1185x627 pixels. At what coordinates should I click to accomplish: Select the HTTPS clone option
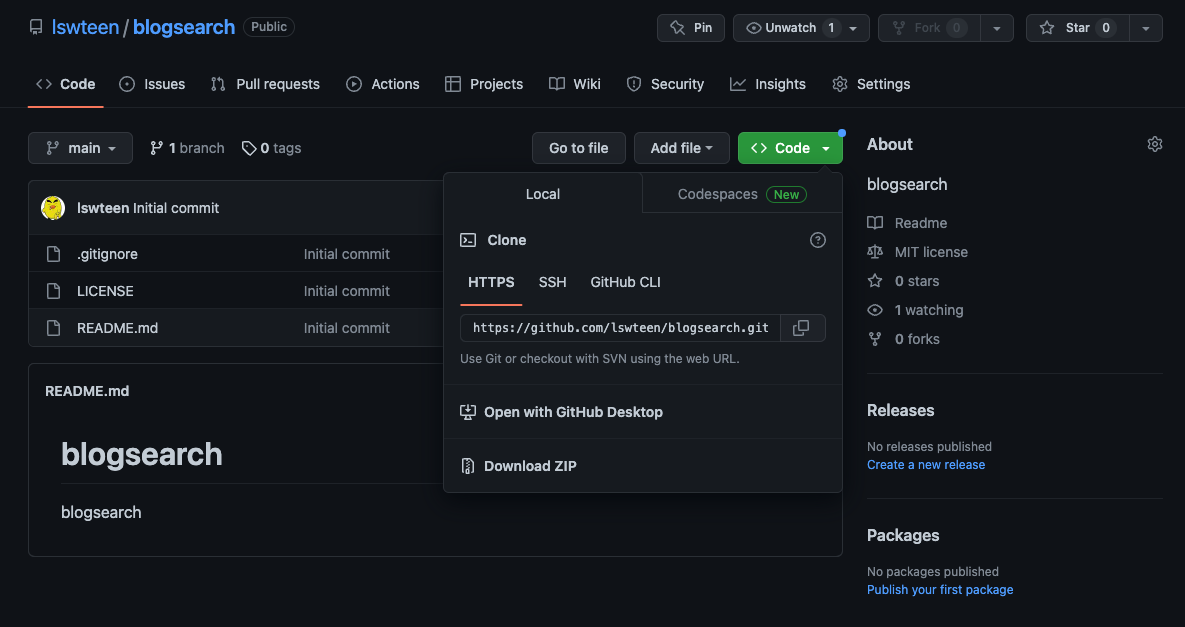(x=491, y=282)
